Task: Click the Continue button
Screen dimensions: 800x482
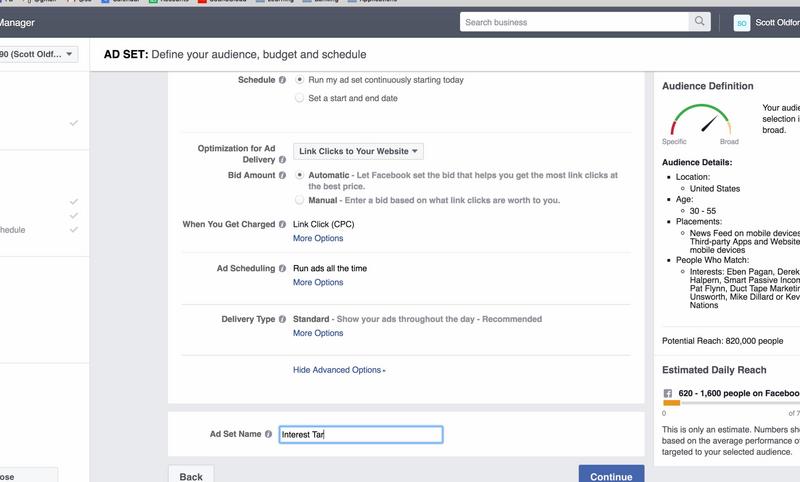Action: click(611, 474)
